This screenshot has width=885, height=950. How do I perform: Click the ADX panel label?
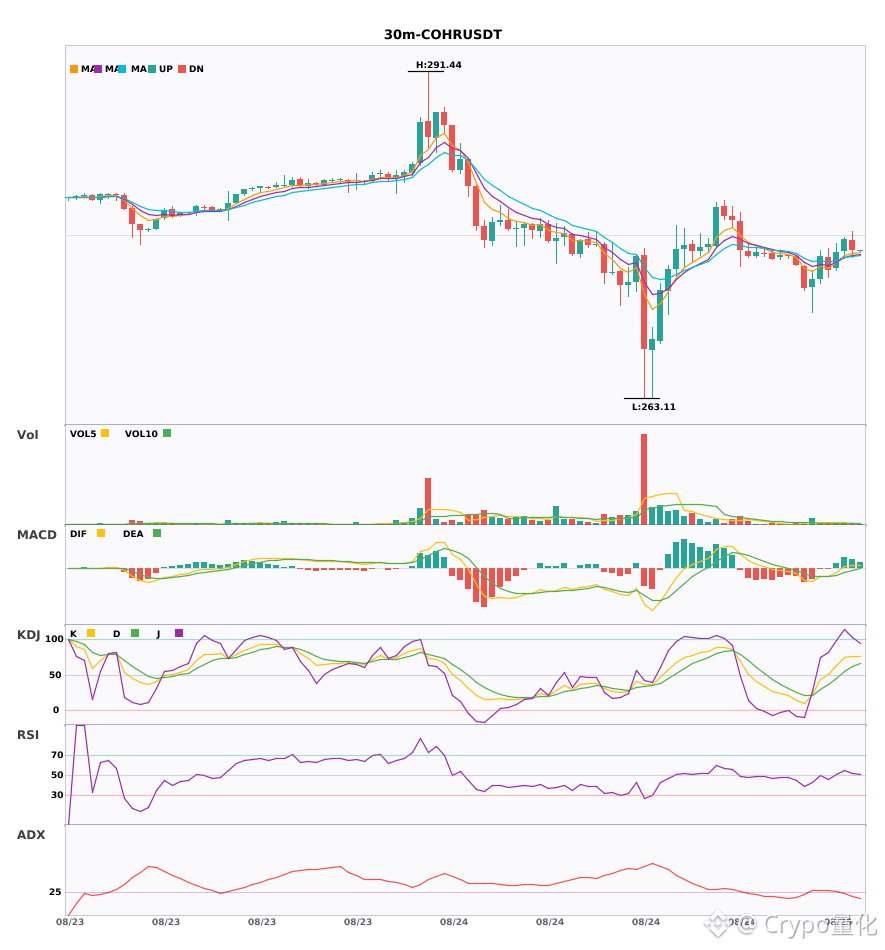tap(31, 835)
